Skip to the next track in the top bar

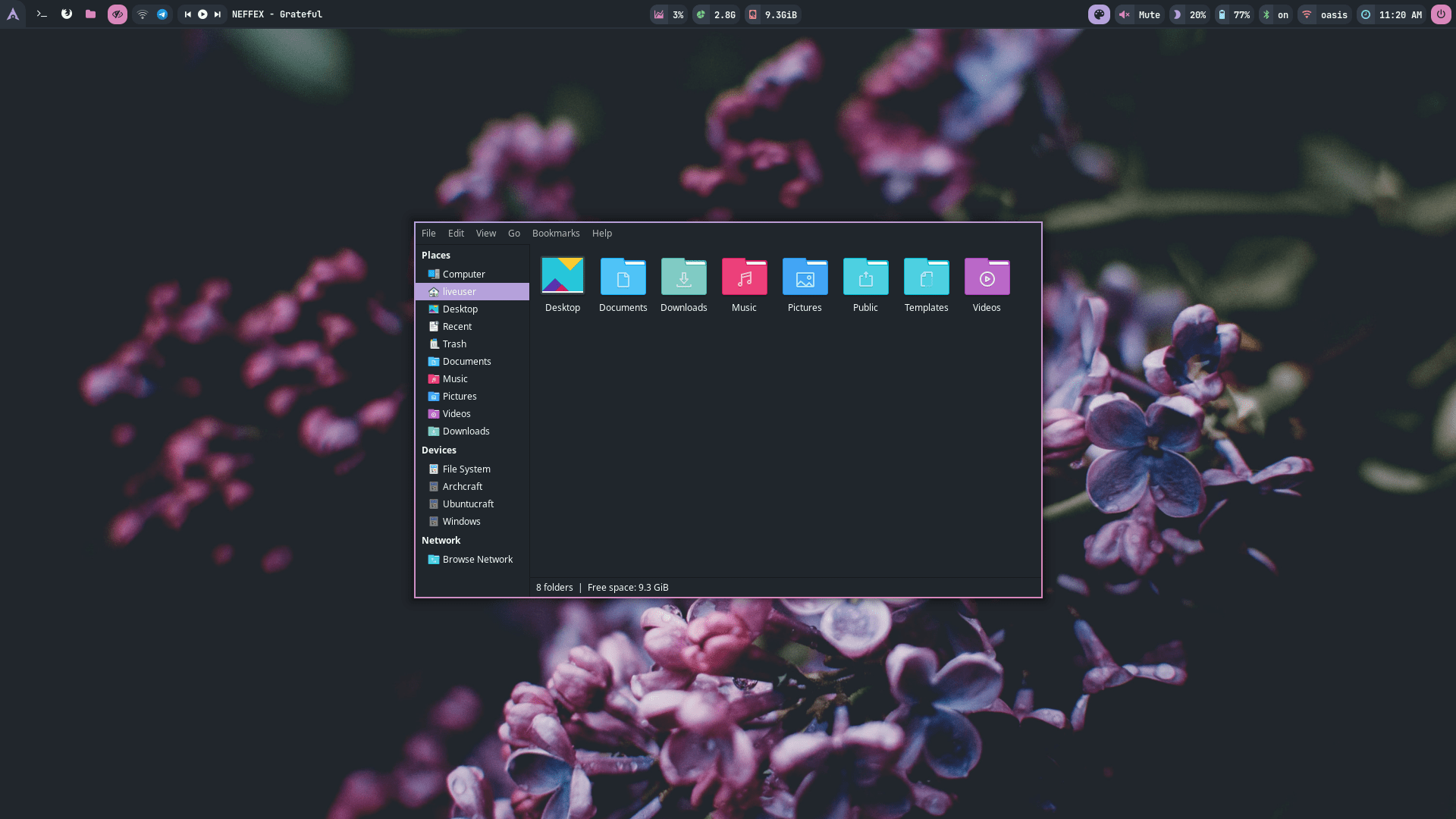pos(218,14)
